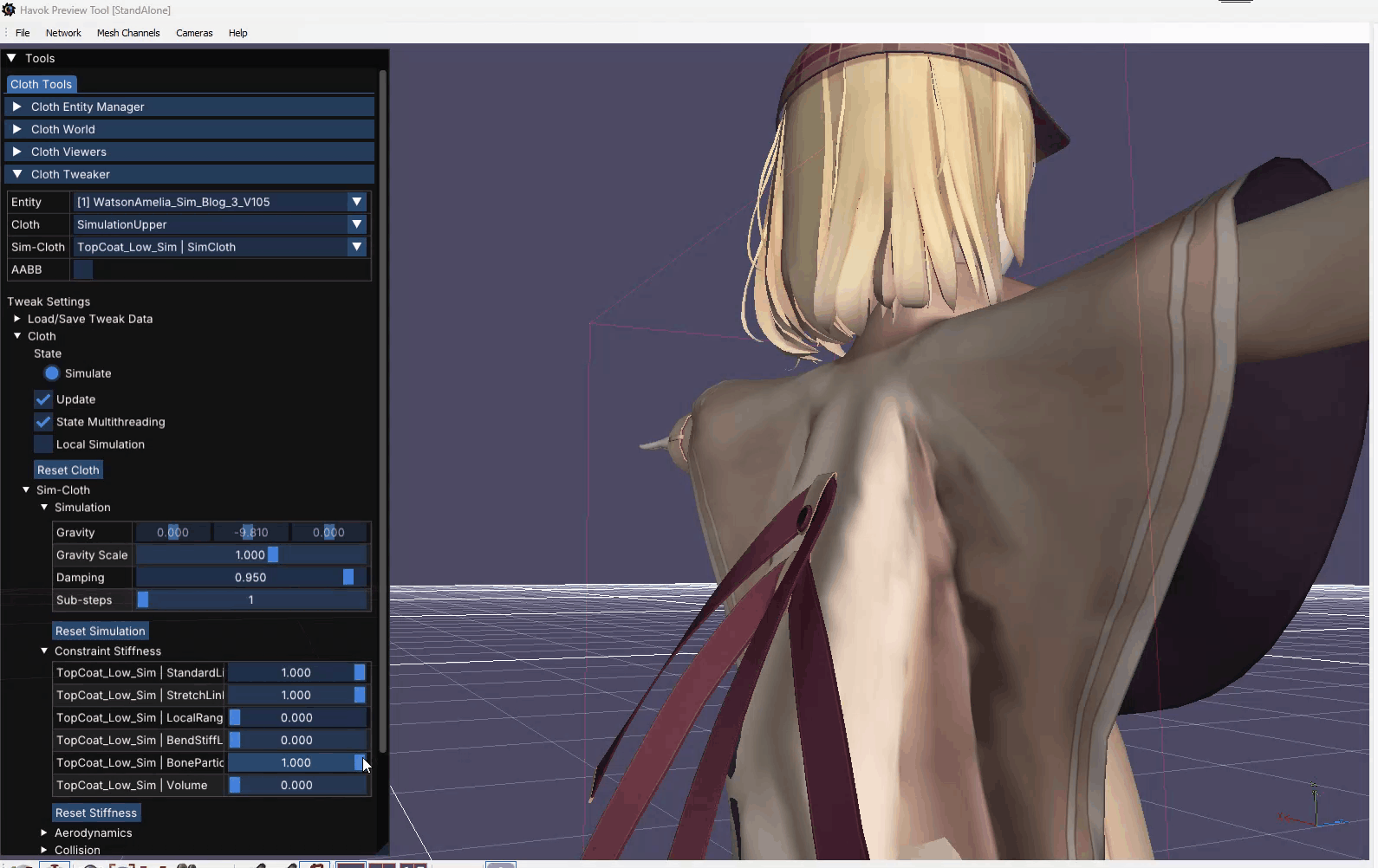Click the Damping label
This screenshot has width=1378, height=868.
pyautogui.click(x=80, y=578)
